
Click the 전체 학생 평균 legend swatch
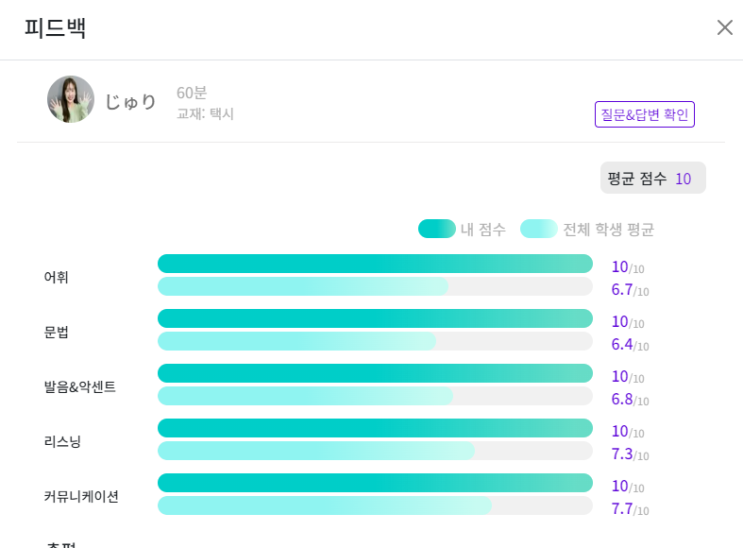[538, 229]
